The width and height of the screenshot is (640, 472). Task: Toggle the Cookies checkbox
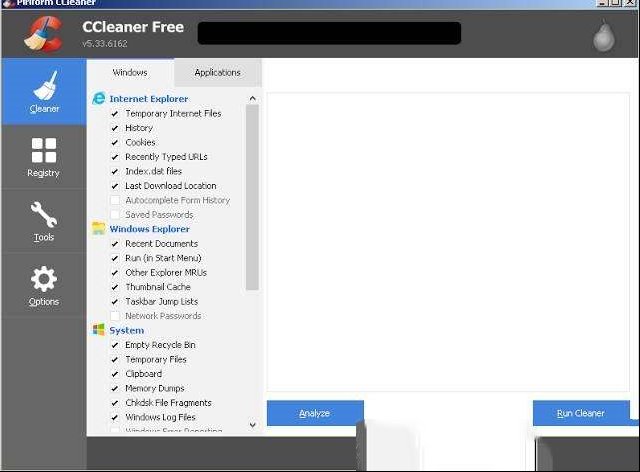(x=115, y=142)
